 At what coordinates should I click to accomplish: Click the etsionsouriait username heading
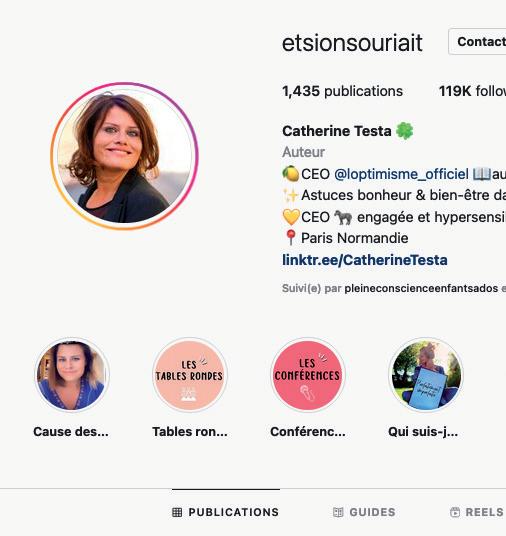pos(352,43)
